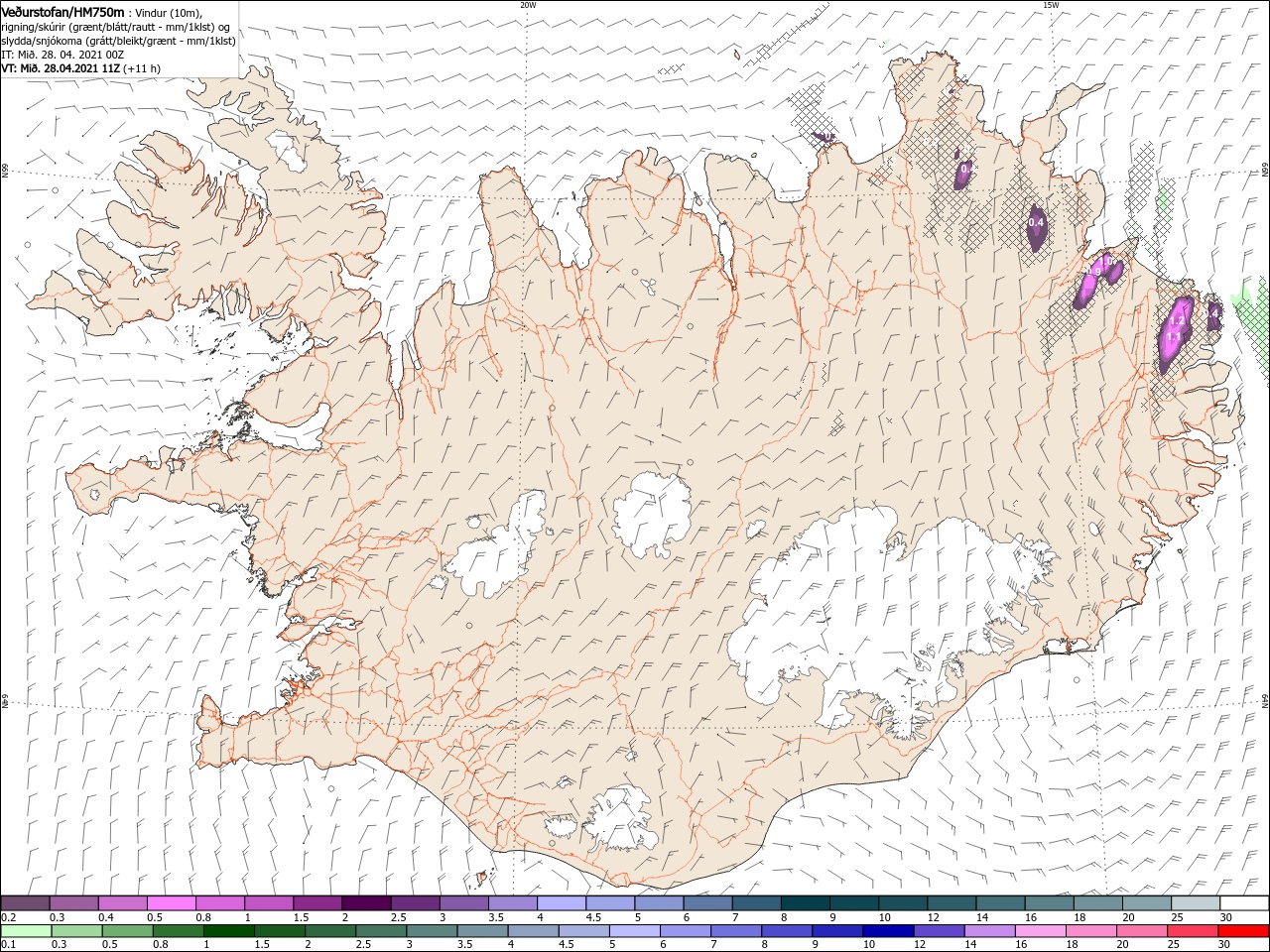Screen dimensions: 1270x952
Task: Select the white 30 snow legend swatch
Action: 1244,903
